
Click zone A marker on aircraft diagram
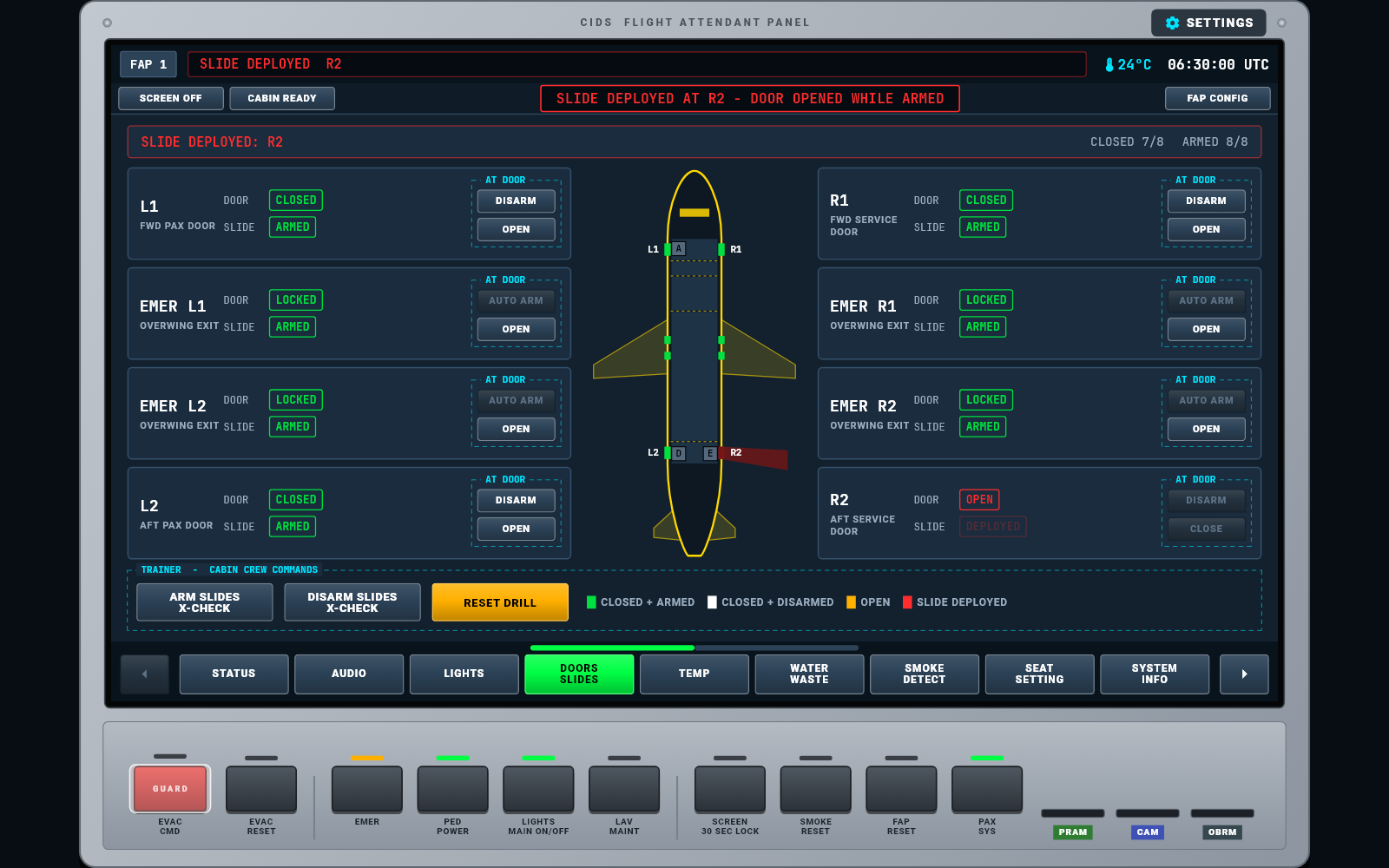[x=679, y=249]
